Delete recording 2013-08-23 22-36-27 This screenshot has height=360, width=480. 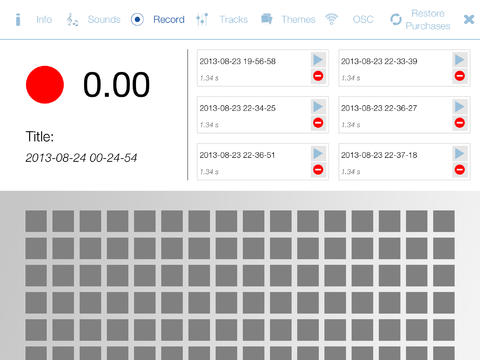point(460,123)
